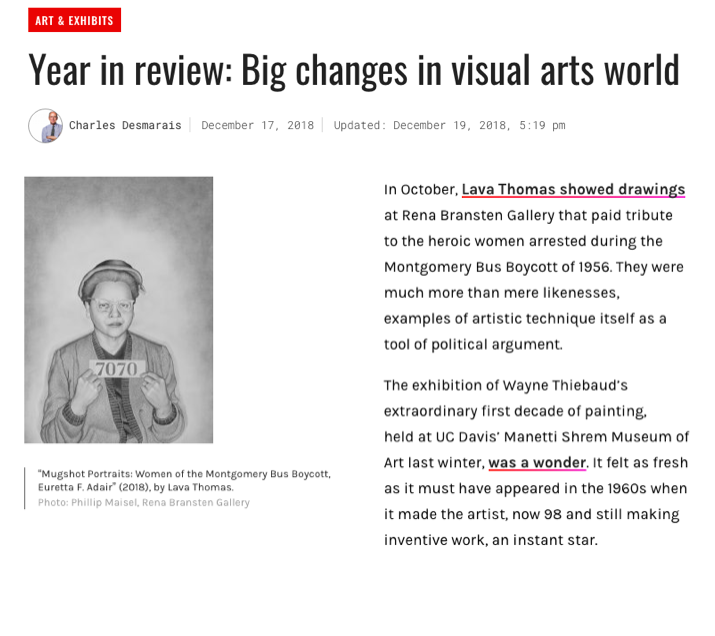This screenshot has height=636, width=715.
Task: Follow the 'Lava Thomas showed drawings' link
Action: 573,189
